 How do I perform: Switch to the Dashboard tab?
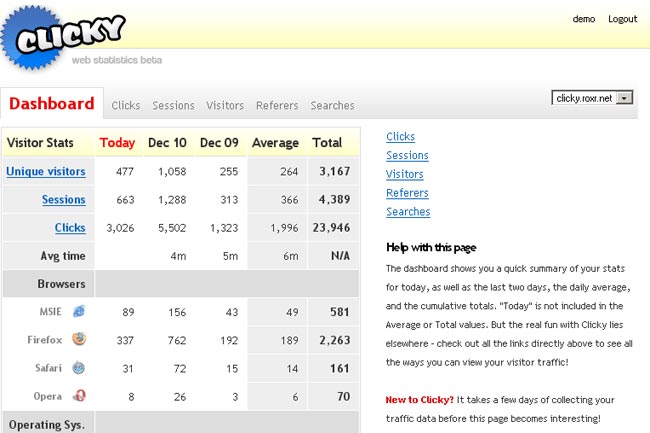(51, 104)
